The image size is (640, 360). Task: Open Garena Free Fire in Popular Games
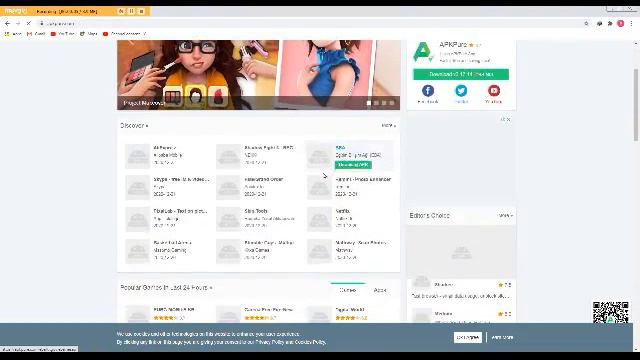click(x=259, y=313)
